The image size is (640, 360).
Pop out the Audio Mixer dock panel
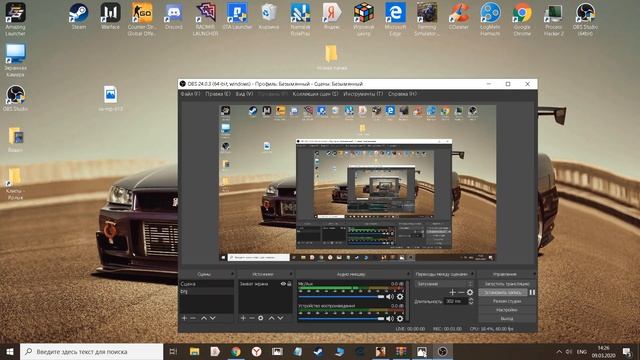(x=408, y=274)
